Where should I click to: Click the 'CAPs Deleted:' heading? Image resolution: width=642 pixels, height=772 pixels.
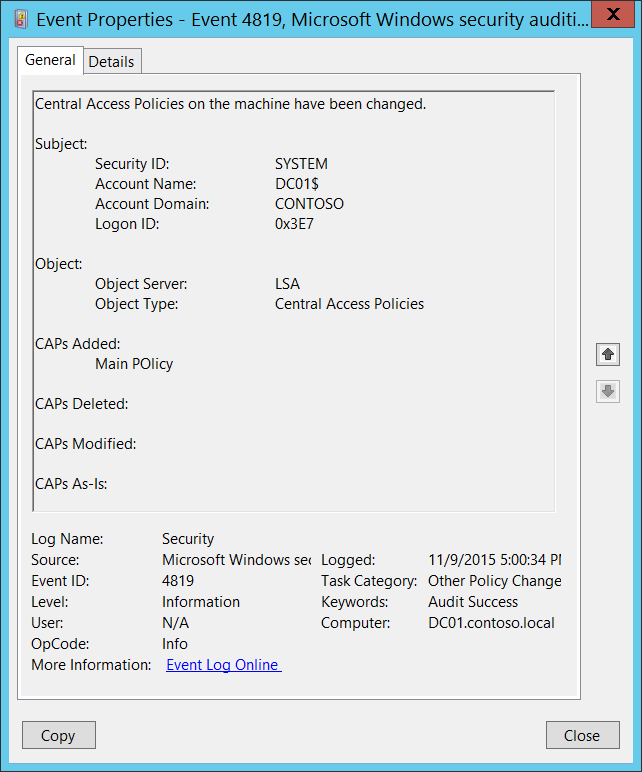pyautogui.click(x=82, y=404)
